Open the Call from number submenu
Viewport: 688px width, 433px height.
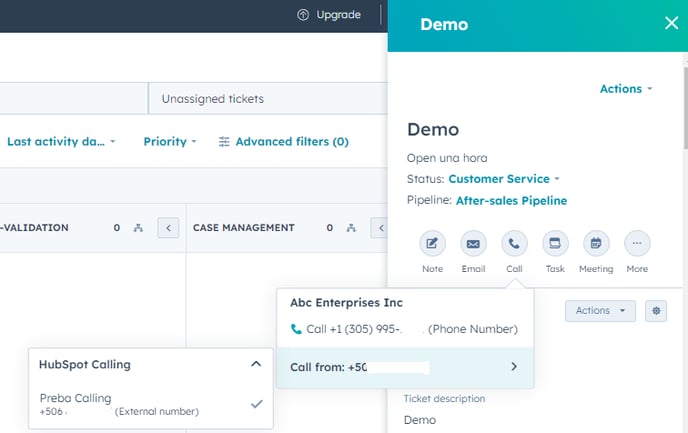404,367
